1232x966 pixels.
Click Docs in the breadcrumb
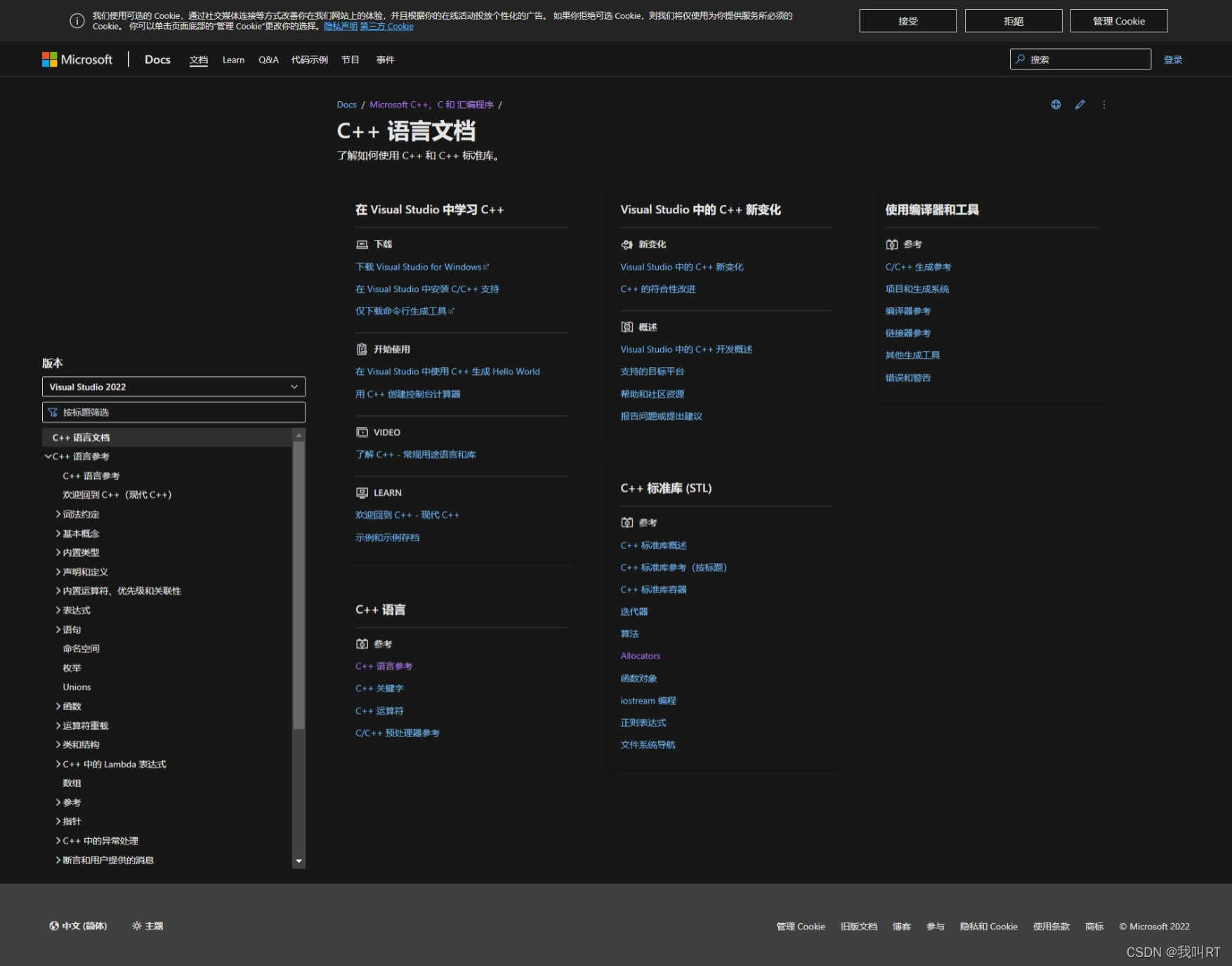point(346,105)
